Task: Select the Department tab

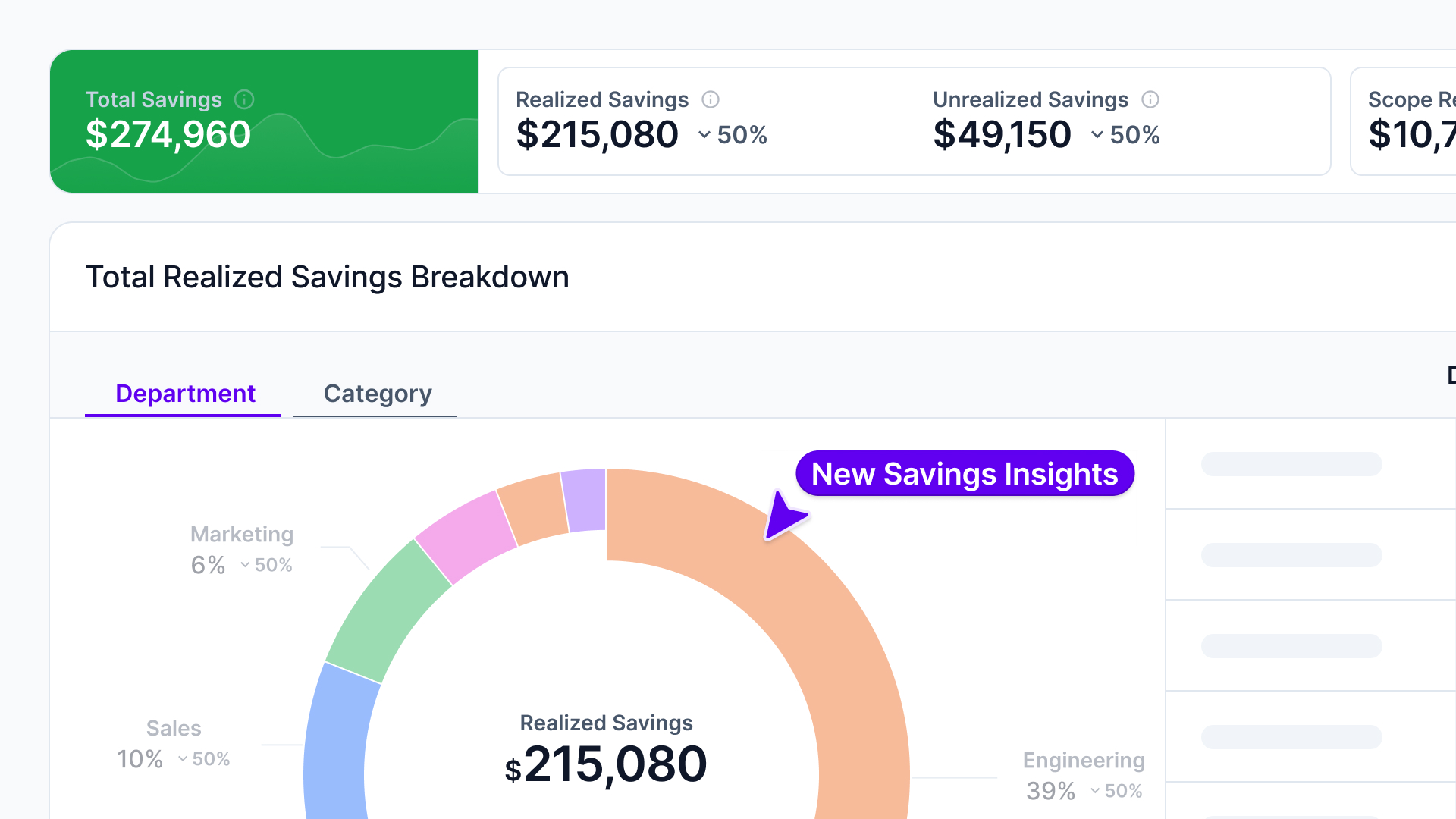Action: (x=185, y=393)
